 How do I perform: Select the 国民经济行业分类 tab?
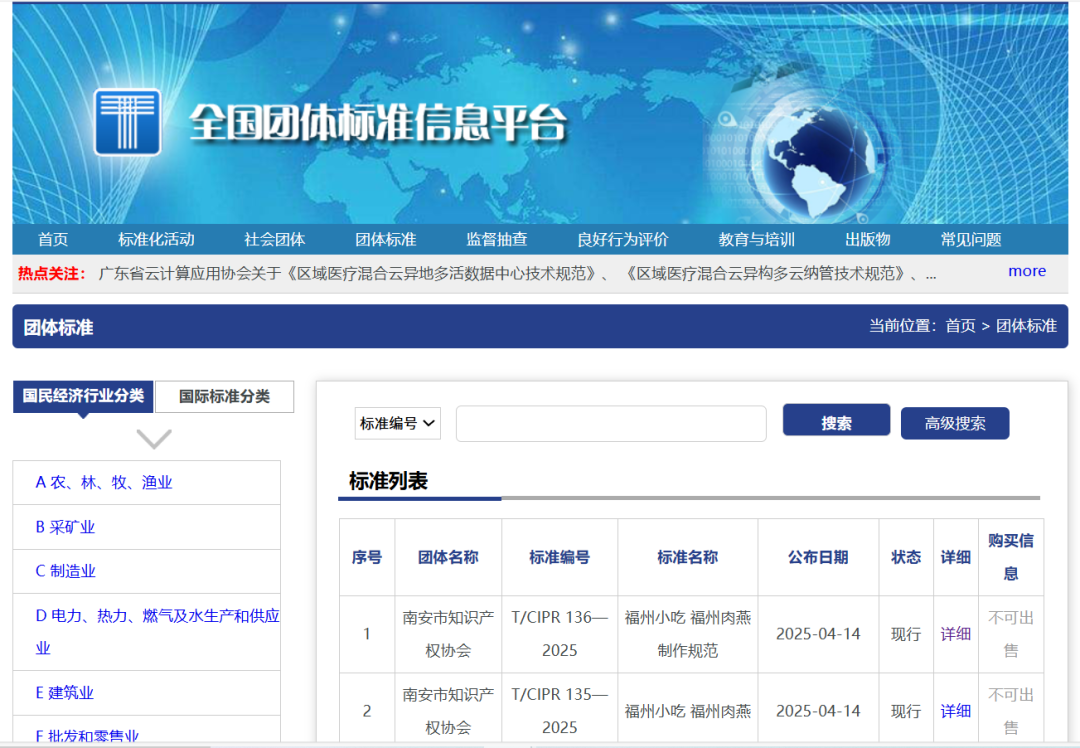coord(83,396)
